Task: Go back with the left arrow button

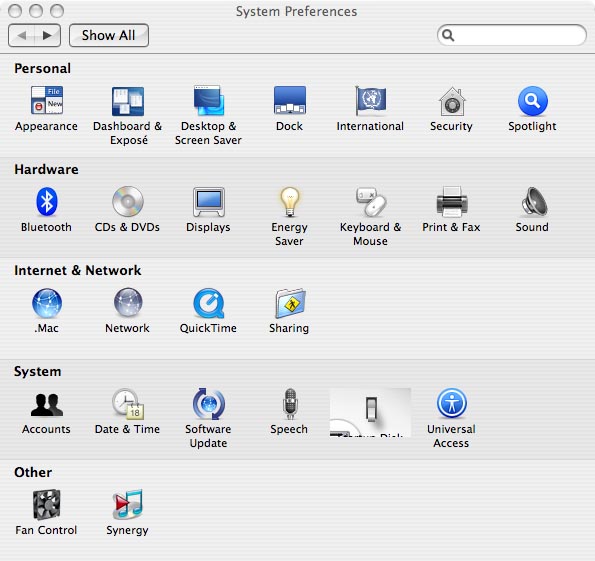Action: coord(21,35)
